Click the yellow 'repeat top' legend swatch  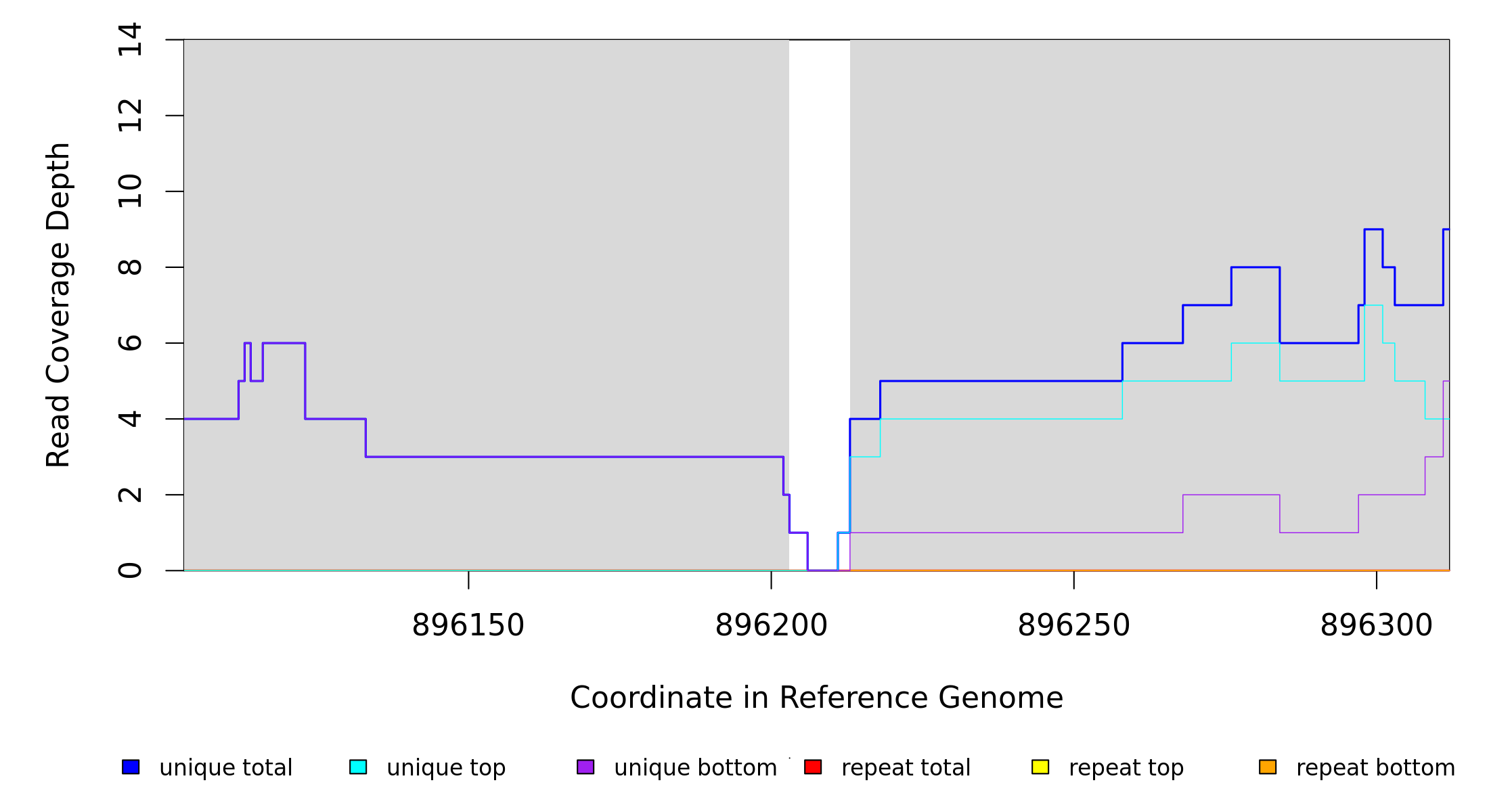(x=1040, y=767)
